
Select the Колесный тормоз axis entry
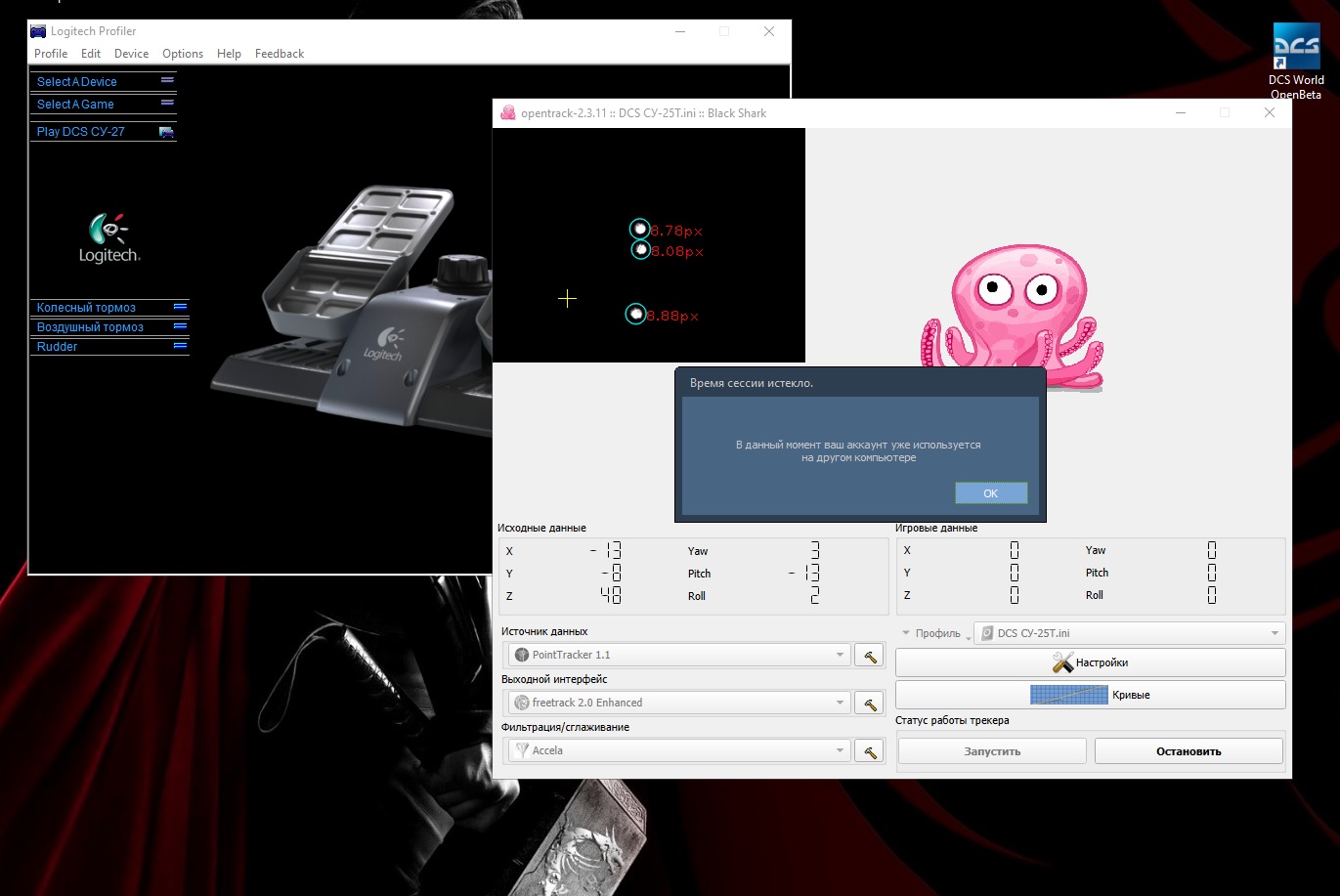click(86, 307)
